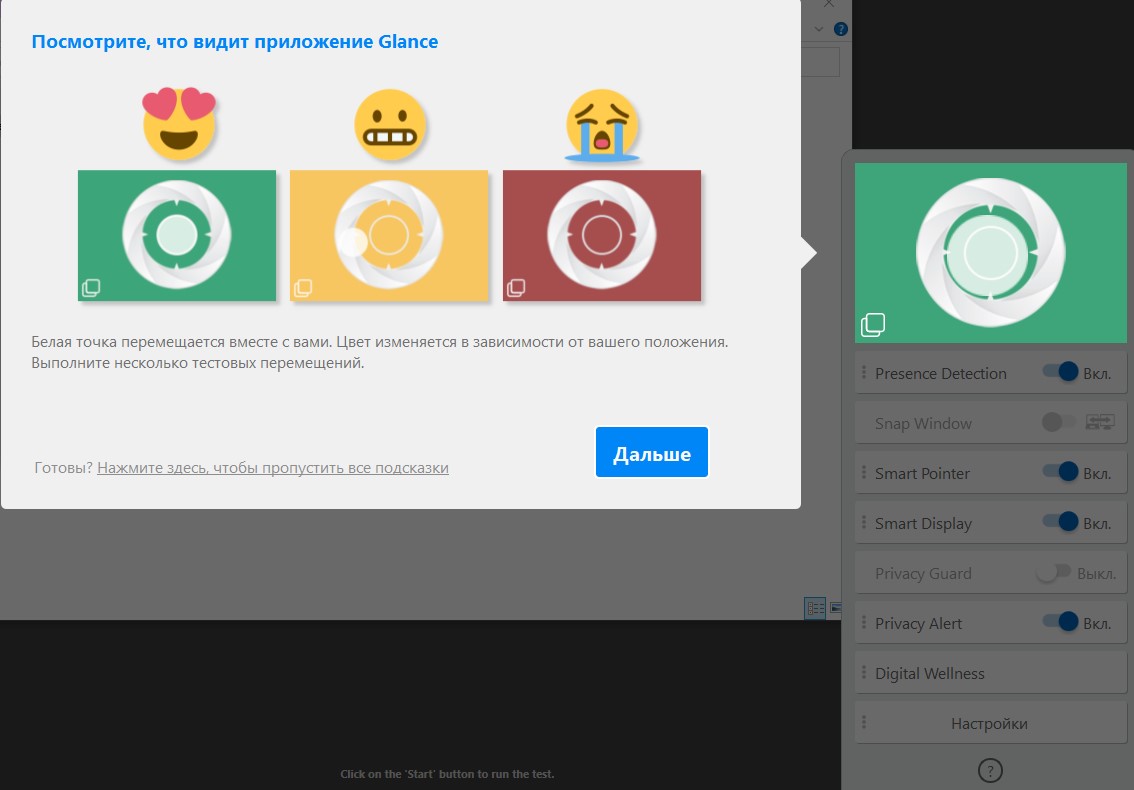Viewport: 1134px width, 790px height.
Task: Click the grimacing face emoji
Action: tap(390, 125)
